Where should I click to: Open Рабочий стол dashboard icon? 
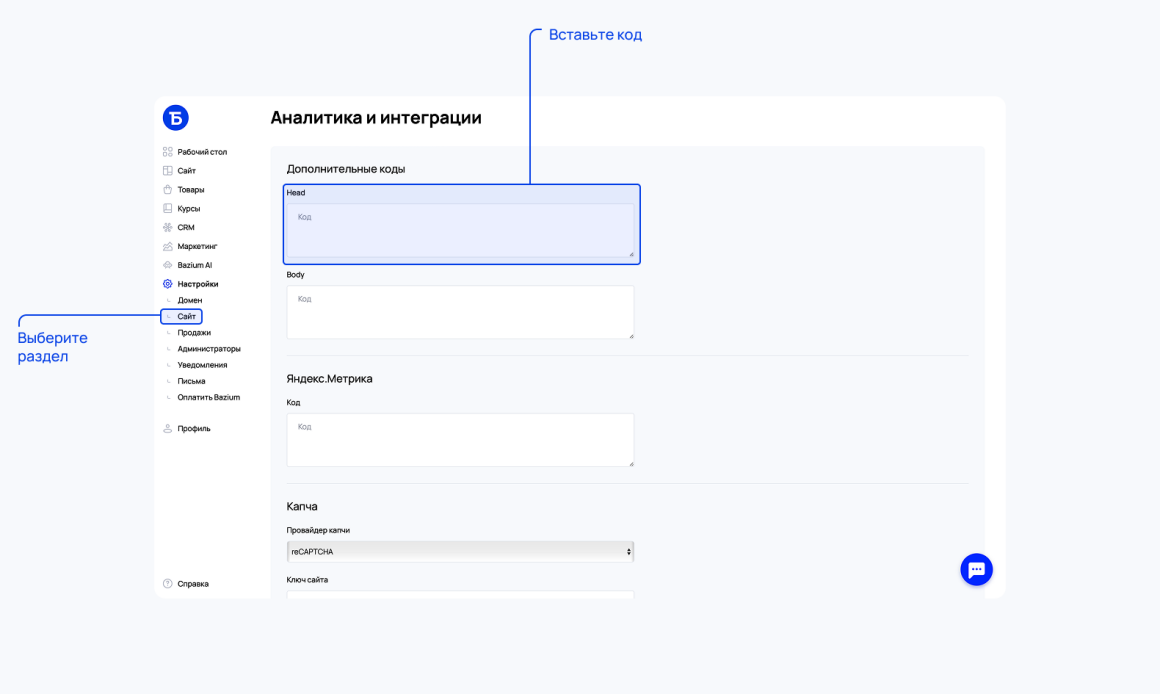(x=168, y=152)
